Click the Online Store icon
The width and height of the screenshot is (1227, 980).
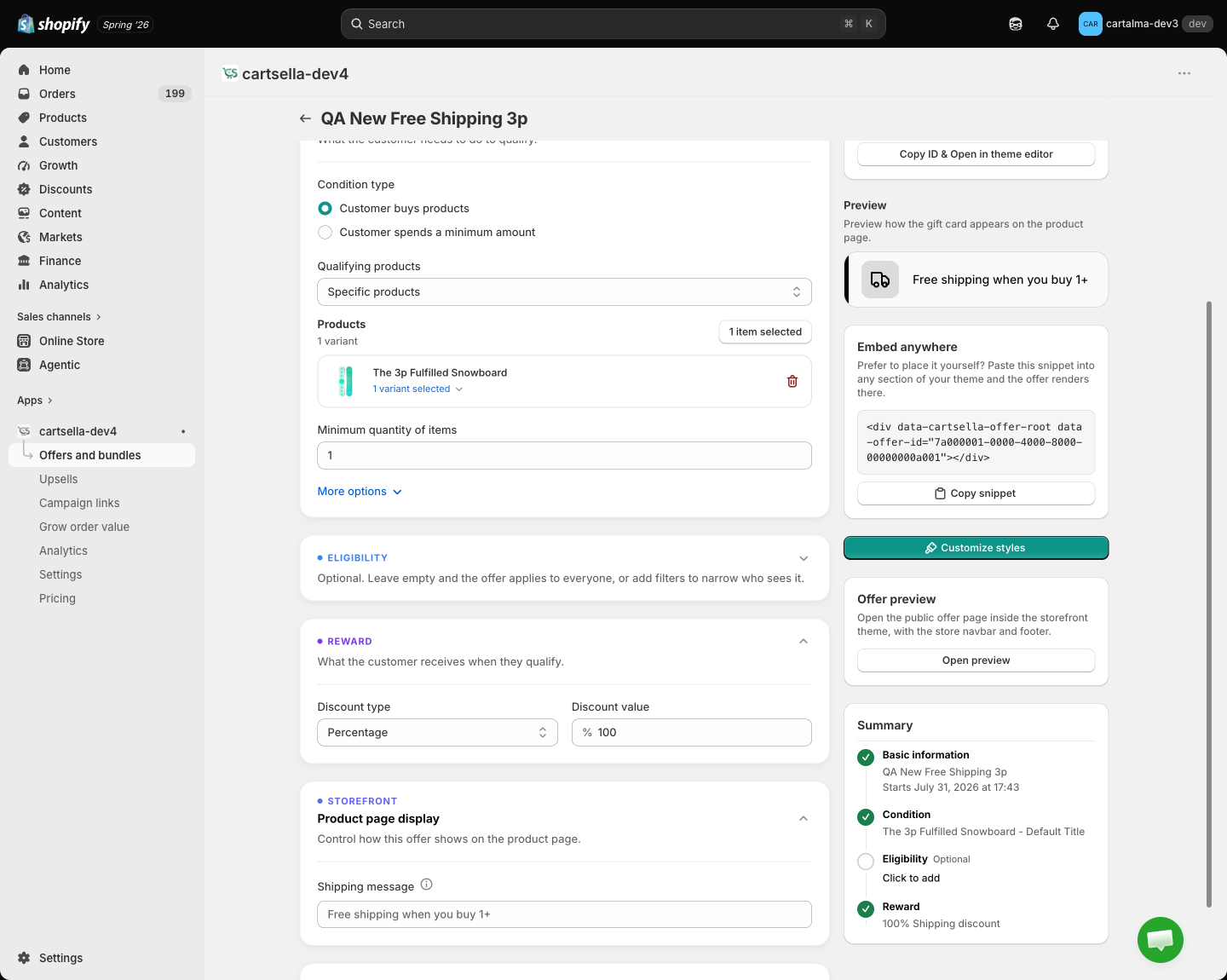coord(24,341)
